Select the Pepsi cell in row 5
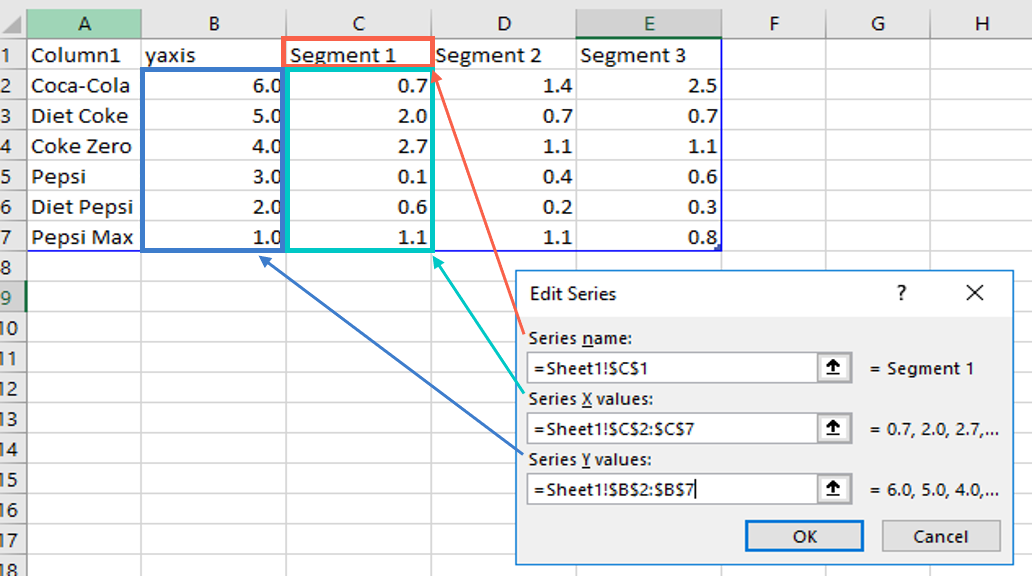Viewport: 1032px width, 576px height. [x=84, y=176]
